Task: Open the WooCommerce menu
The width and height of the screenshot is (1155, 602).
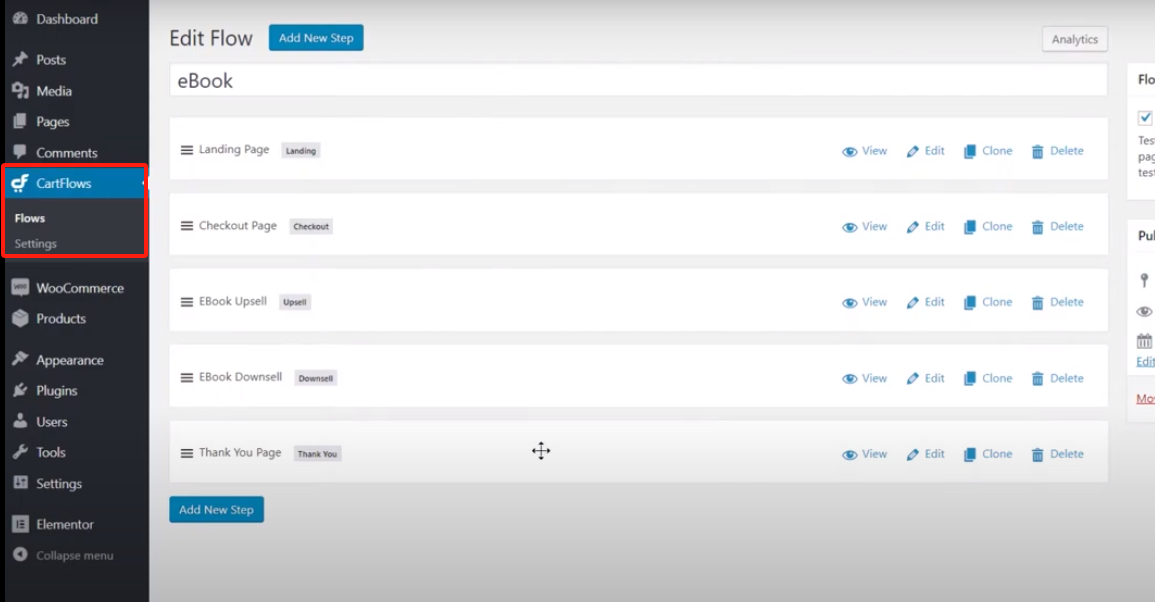Action: (x=80, y=288)
